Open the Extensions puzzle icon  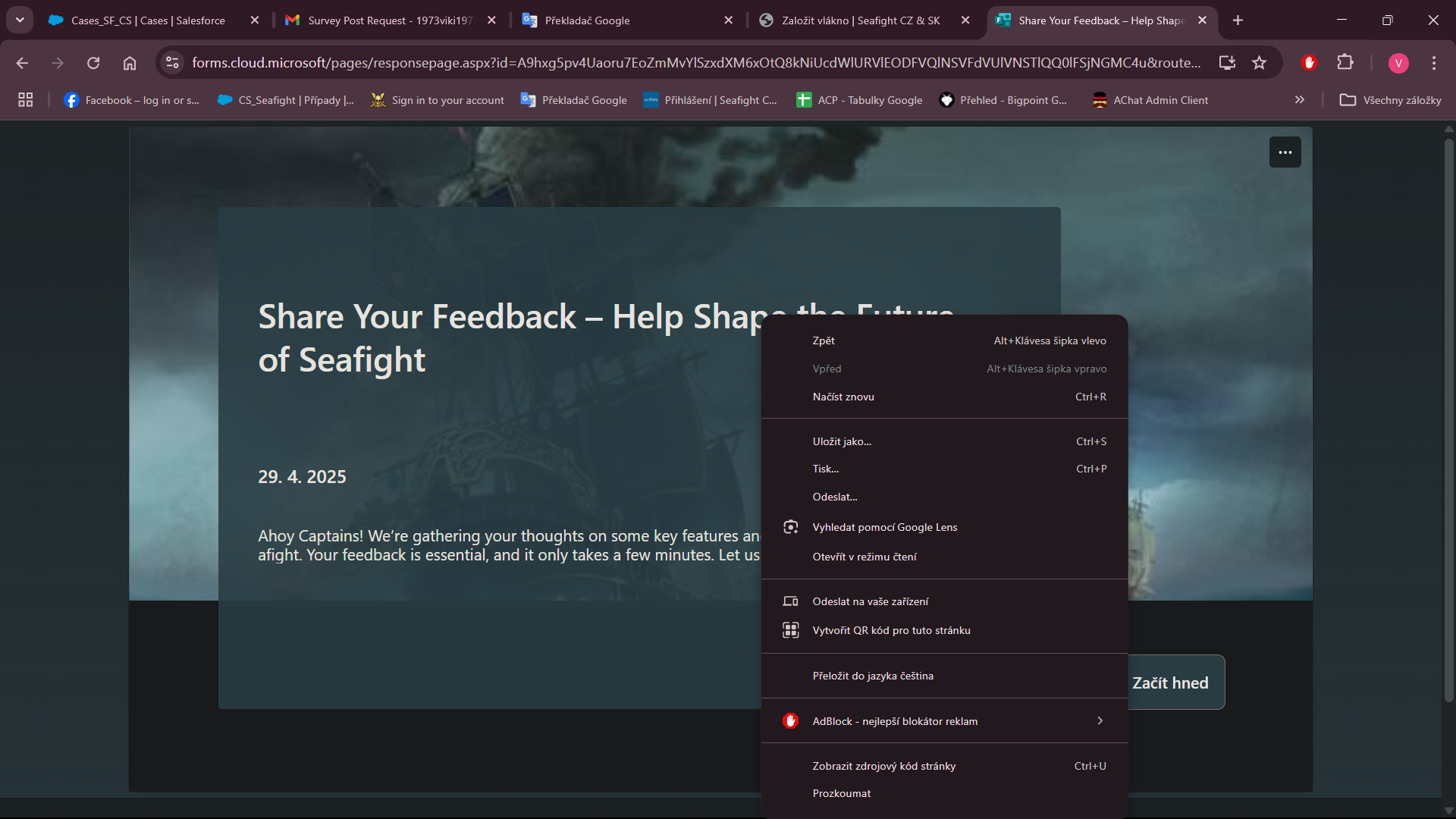click(1345, 63)
